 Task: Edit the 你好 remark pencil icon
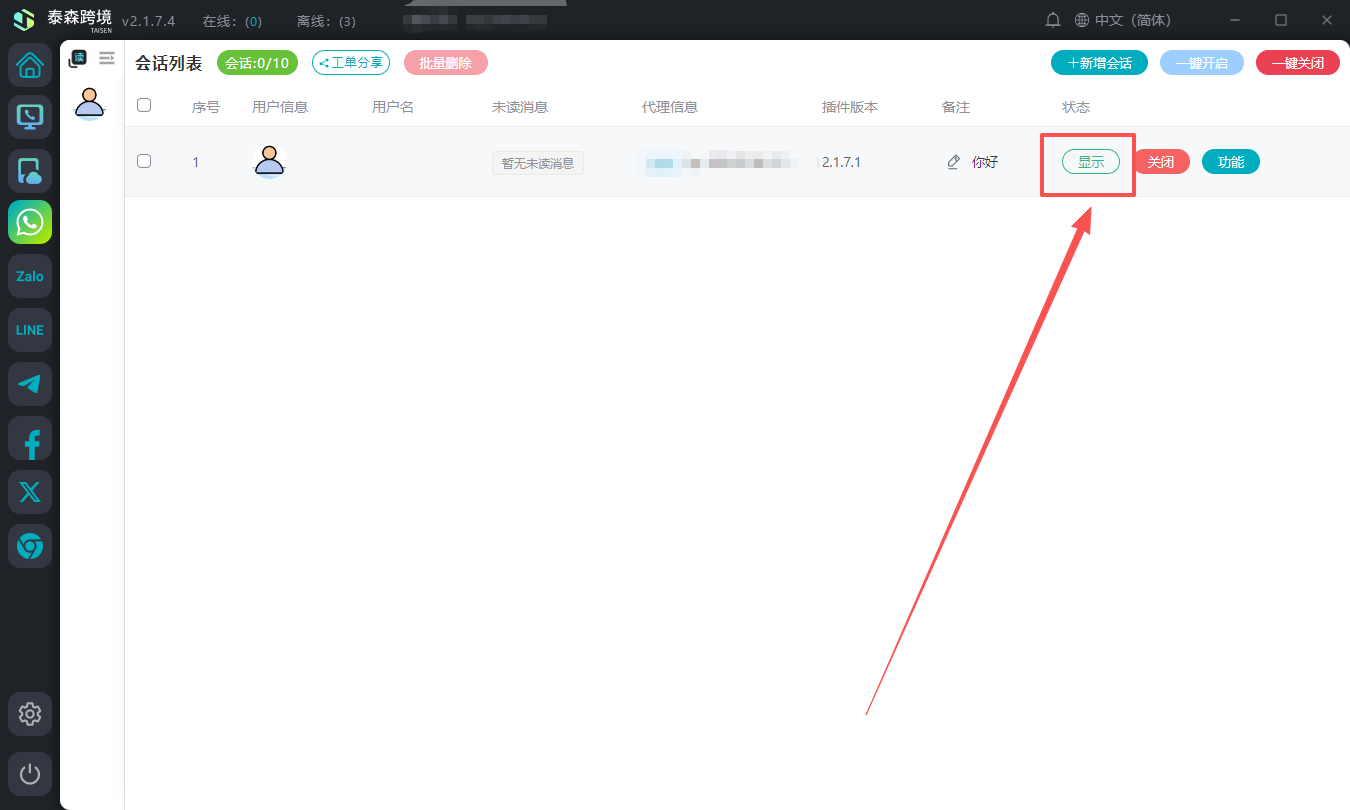click(x=953, y=162)
